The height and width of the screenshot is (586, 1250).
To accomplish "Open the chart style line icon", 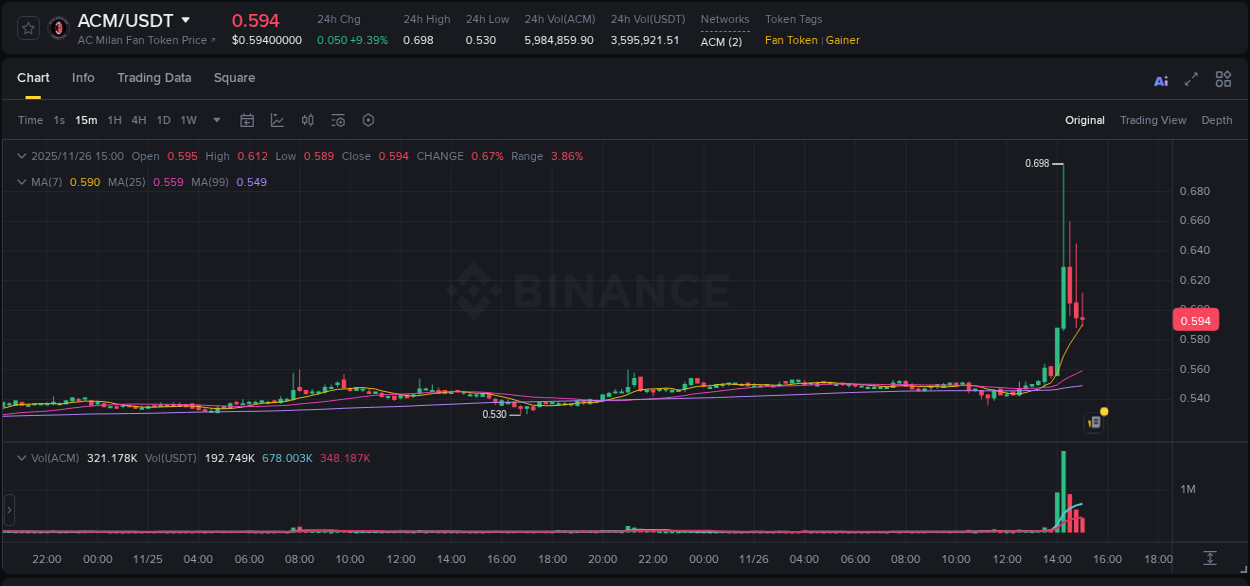I will coord(277,120).
